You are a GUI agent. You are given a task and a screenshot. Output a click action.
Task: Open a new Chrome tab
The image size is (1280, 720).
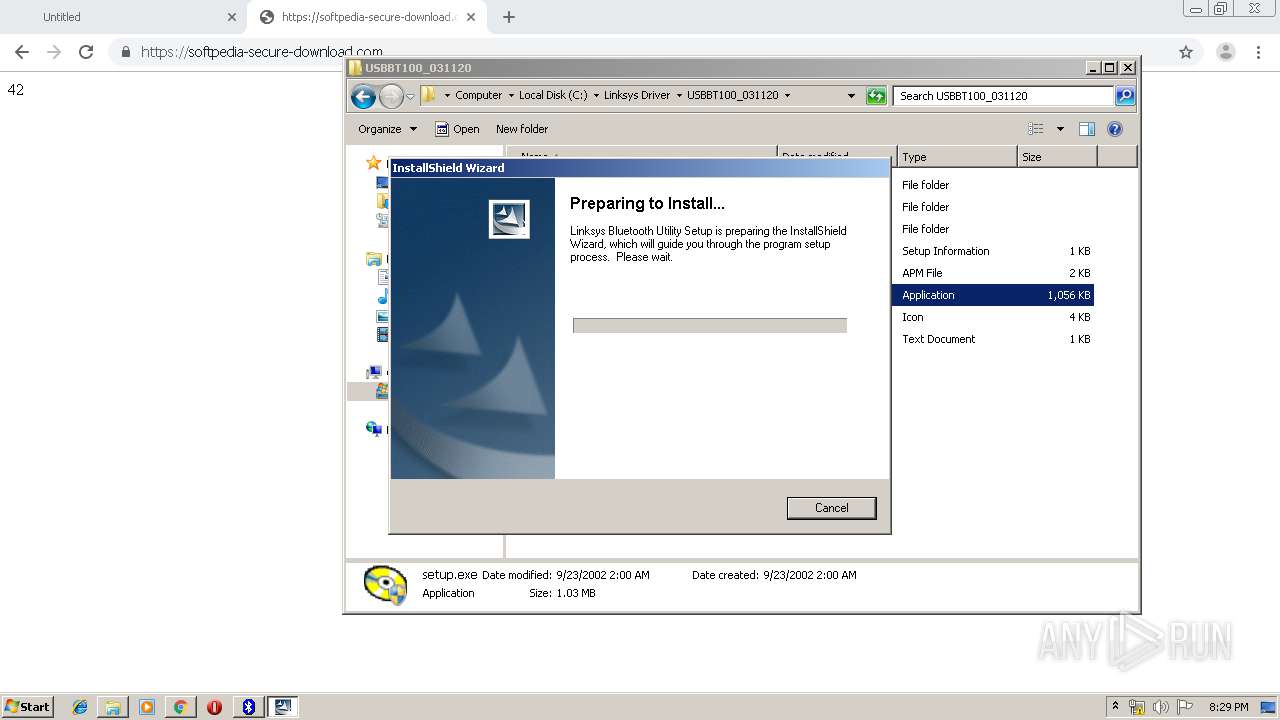509,17
